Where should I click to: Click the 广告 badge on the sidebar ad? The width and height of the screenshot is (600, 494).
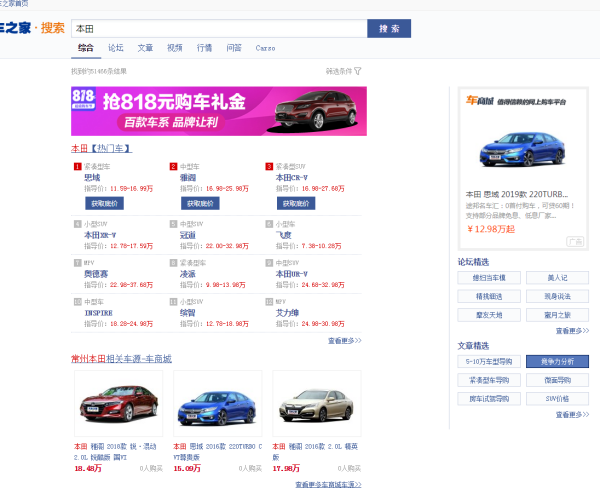[575, 241]
